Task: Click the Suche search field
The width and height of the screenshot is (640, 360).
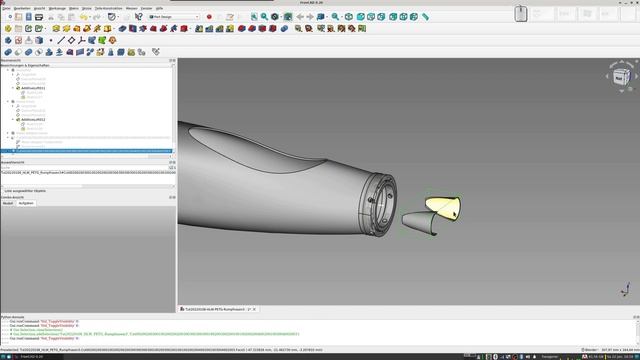Action: point(85,168)
